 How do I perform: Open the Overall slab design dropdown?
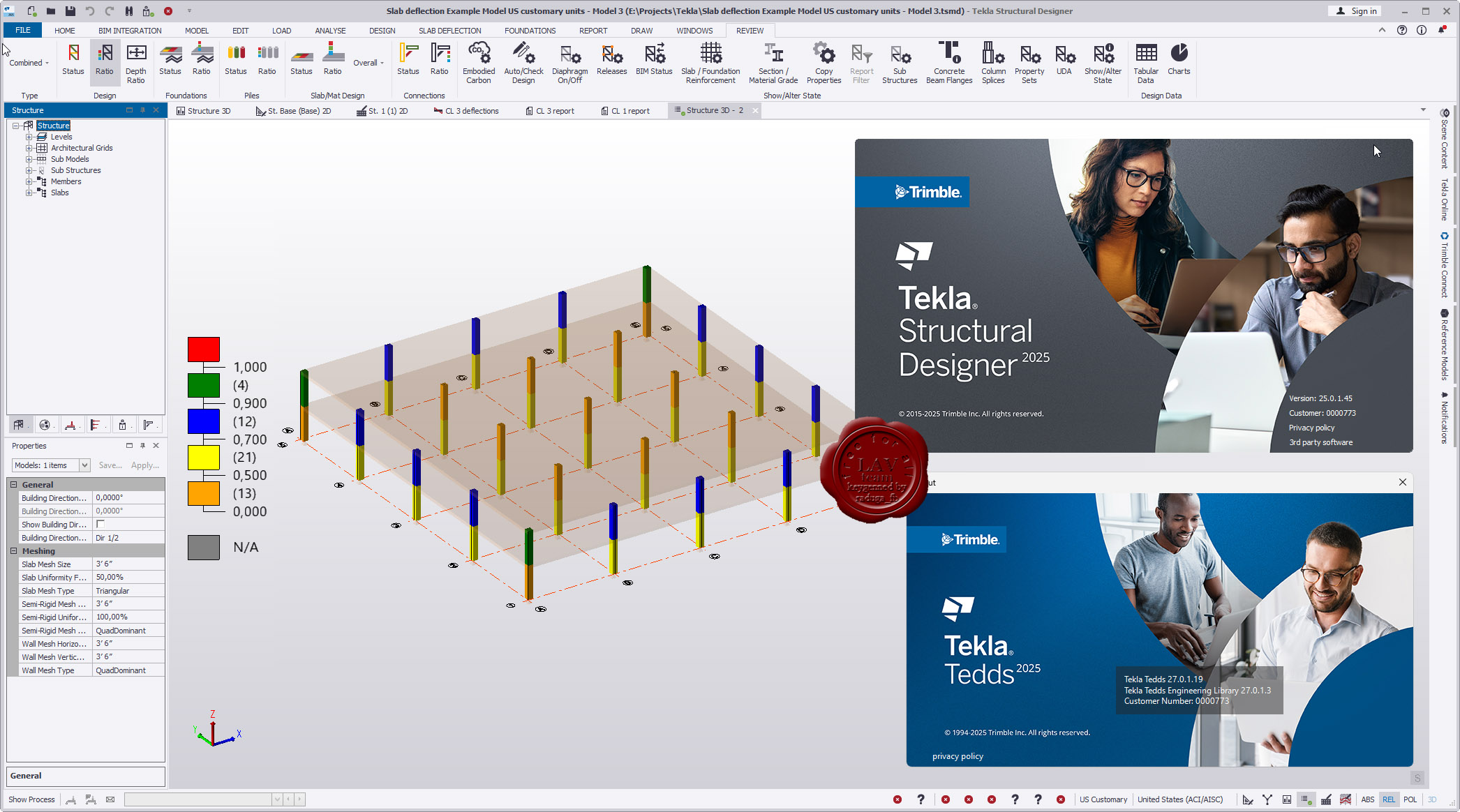[x=368, y=63]
